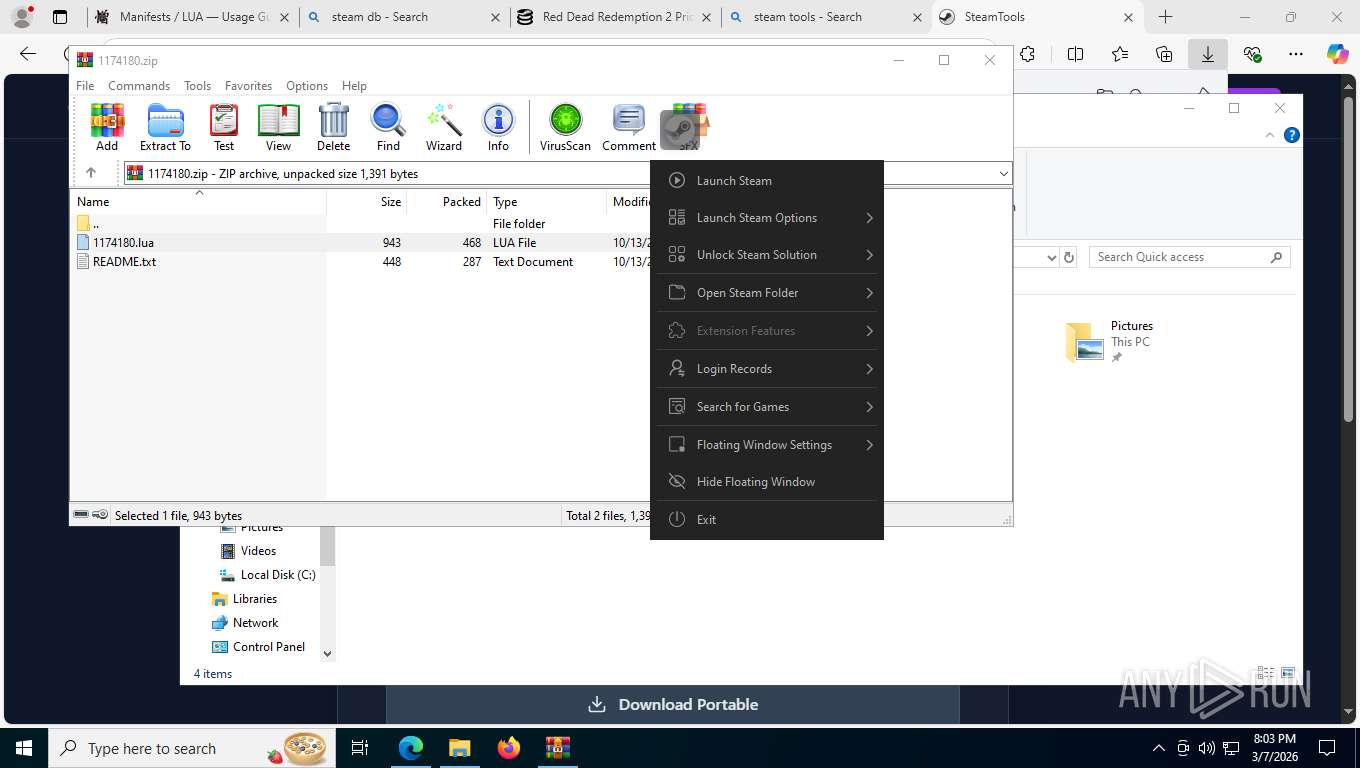
Task: Click browser back arrow button
Action: [28, 55]
